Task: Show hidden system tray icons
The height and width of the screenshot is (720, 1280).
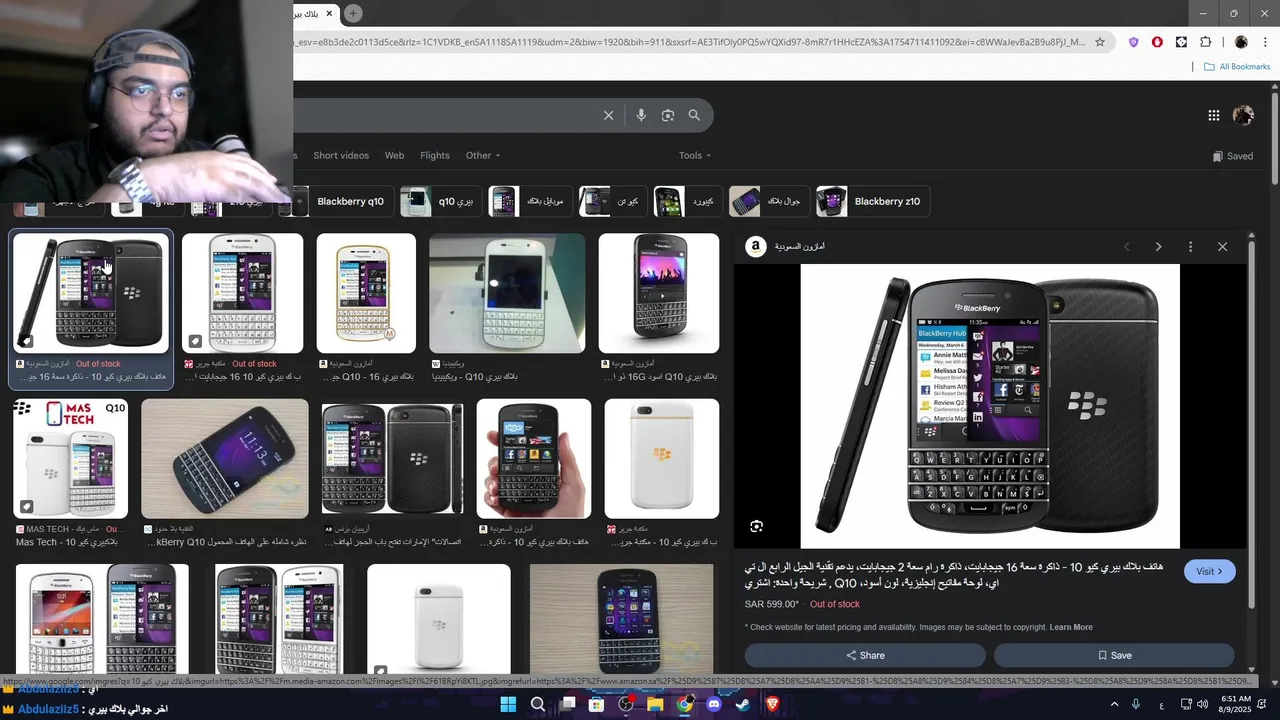Action: point(1114,704)
